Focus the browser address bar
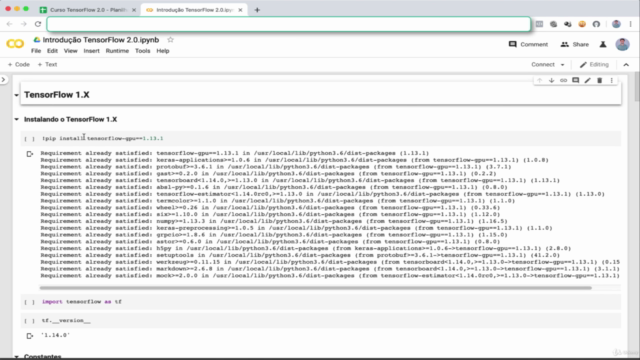This screenshot has width=640, height=360. click(289, 24)
